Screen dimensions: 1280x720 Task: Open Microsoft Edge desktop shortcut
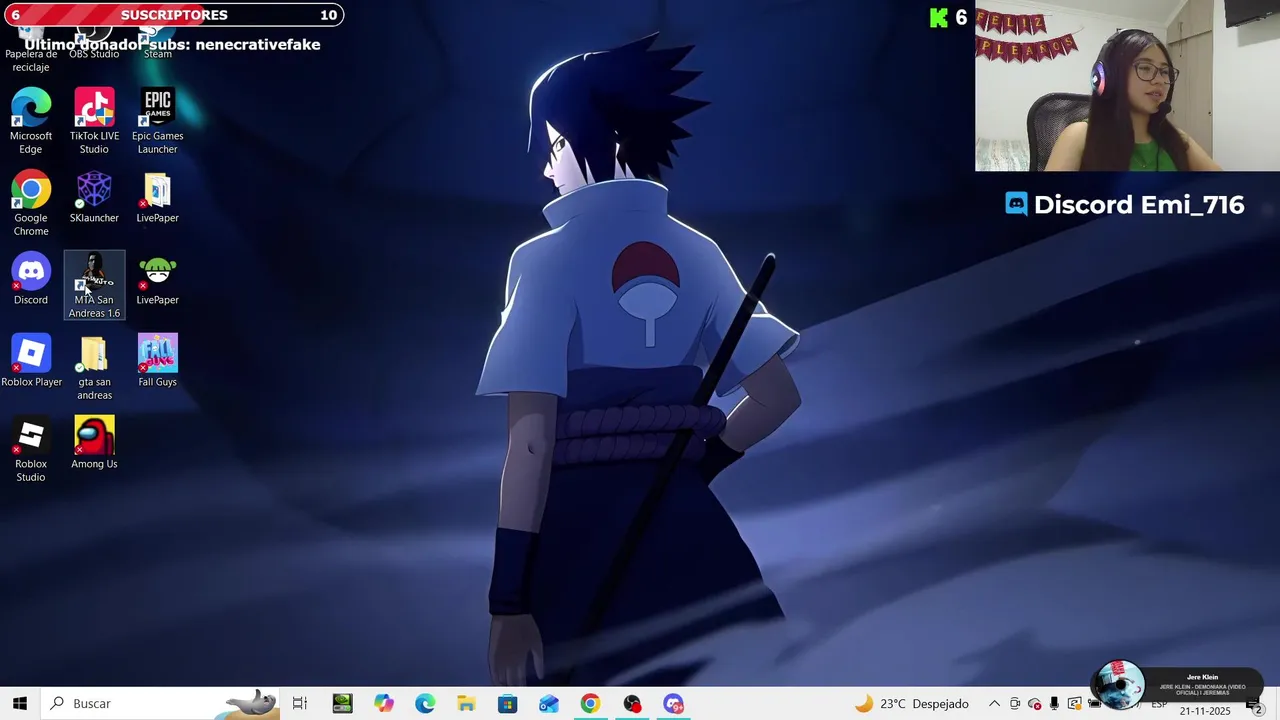(31, 121)
